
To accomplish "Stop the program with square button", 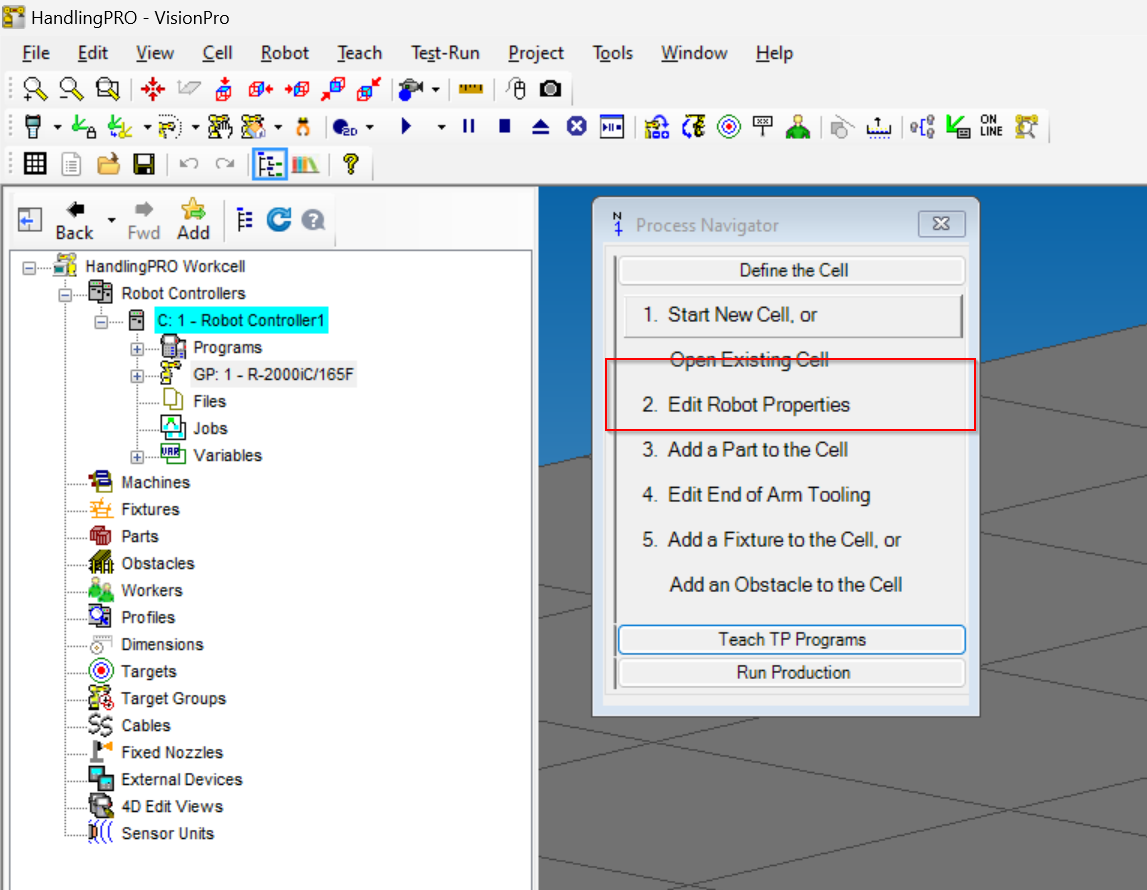I will [x=505, y=127].
